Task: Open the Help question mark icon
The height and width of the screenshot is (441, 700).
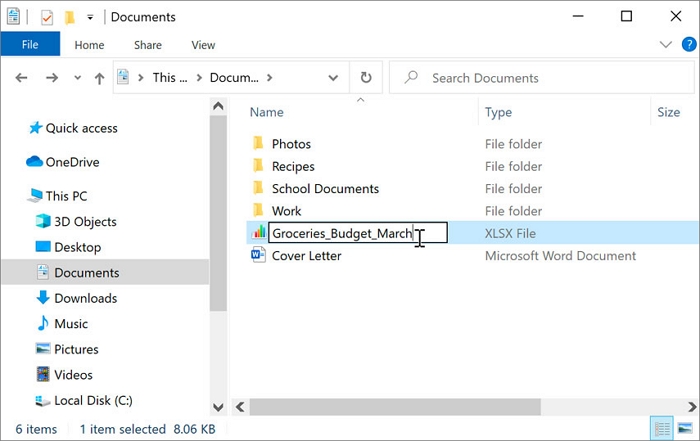Action: click(689, 45)
